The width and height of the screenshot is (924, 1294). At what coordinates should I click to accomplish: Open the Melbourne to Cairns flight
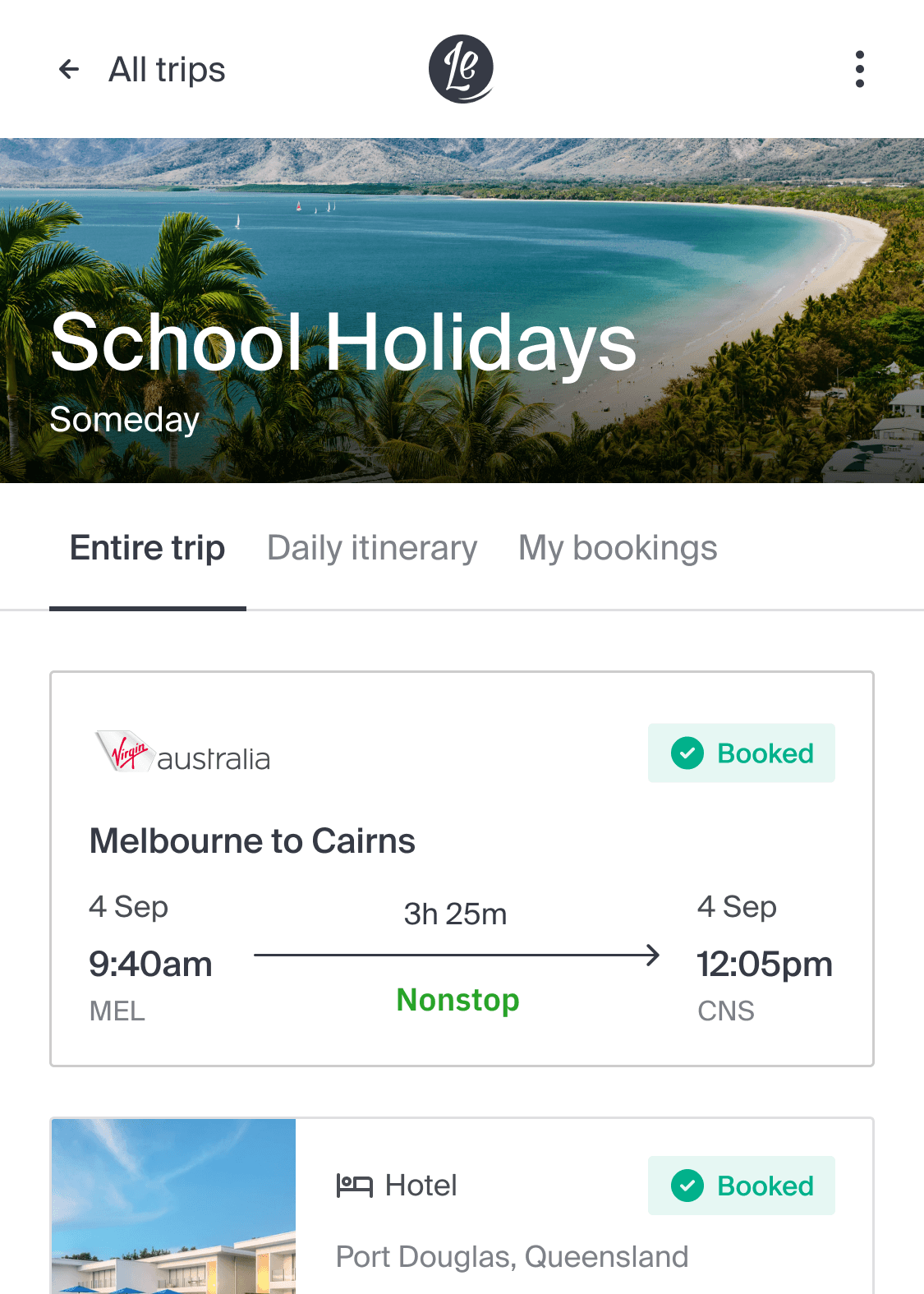(252, 841)
